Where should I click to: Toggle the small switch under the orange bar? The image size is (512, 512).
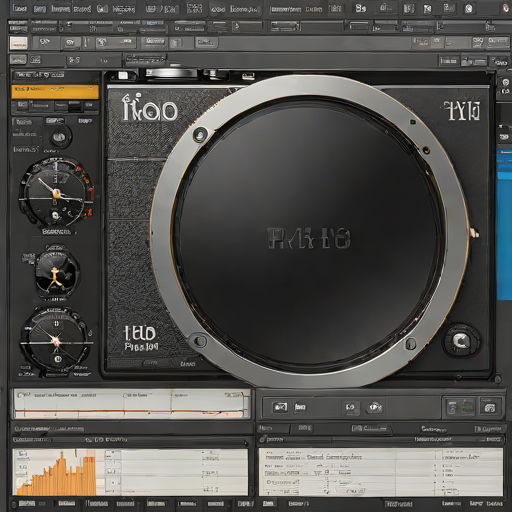click(75, 106)
